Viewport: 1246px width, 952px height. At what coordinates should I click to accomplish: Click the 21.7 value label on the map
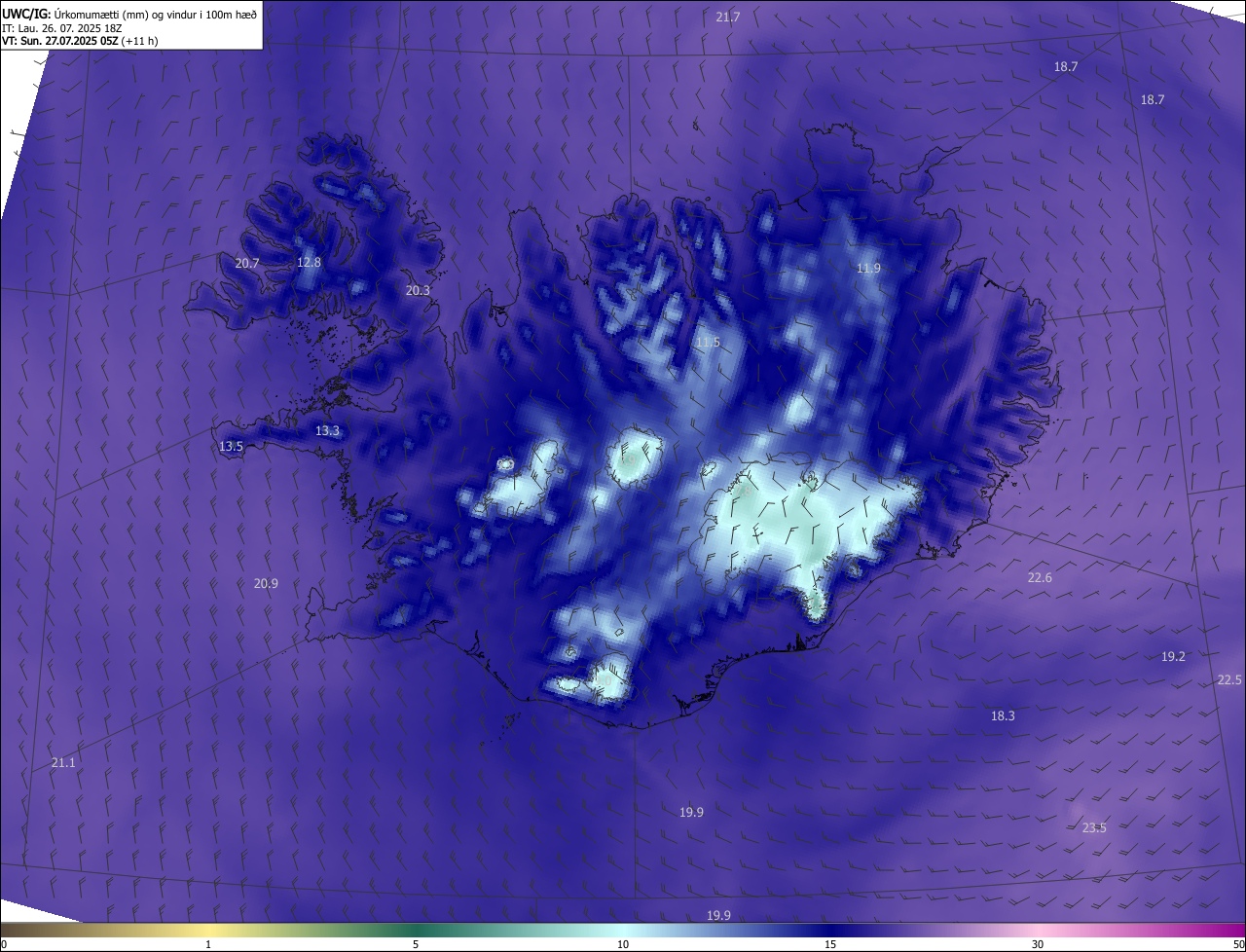[x=728, y=18]
